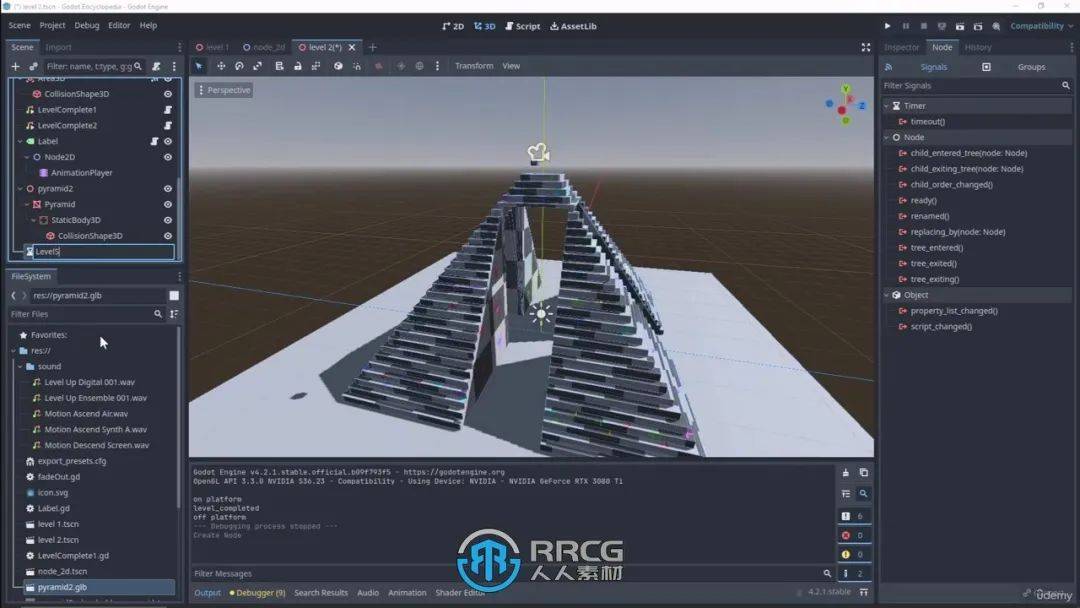
Task: Click the Groups button in Node dock
Action: (x=1030, y=67)
